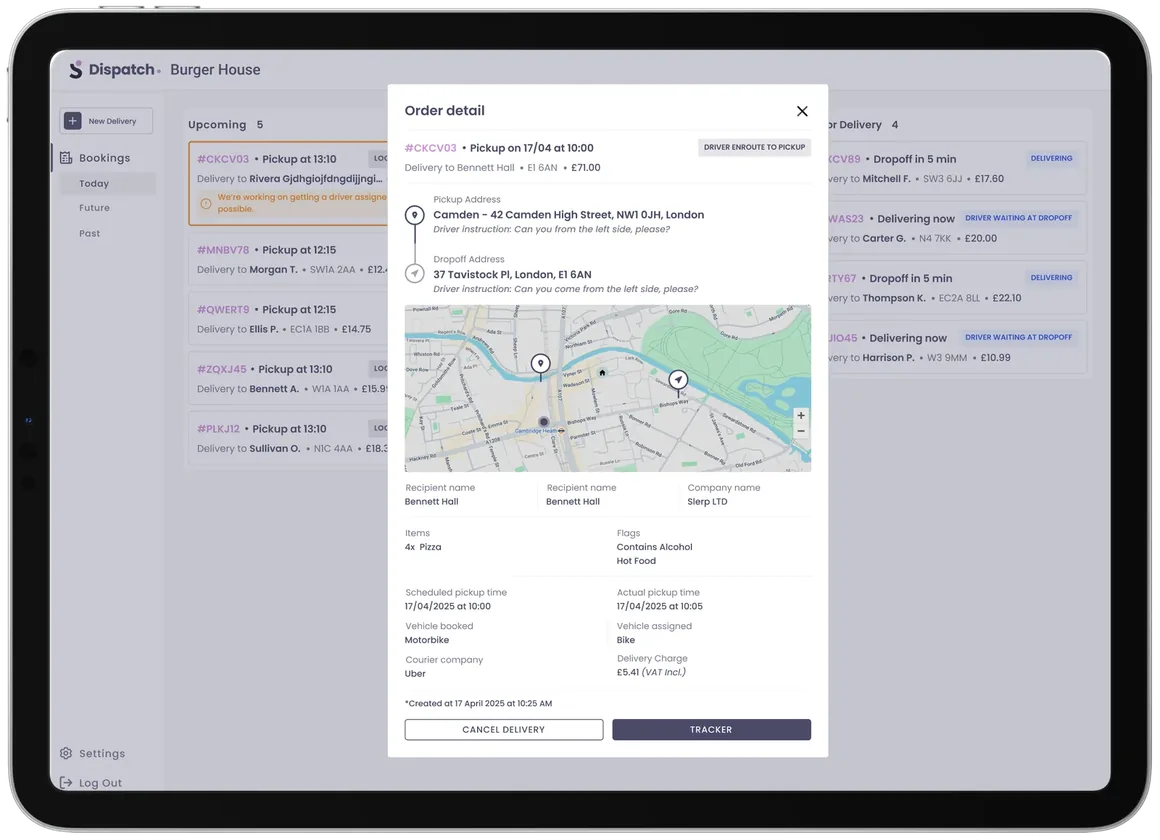Viewport: 1160px width, 840px height.
Task: Click the pickup pin marker on the map
Action: (541, 364)
